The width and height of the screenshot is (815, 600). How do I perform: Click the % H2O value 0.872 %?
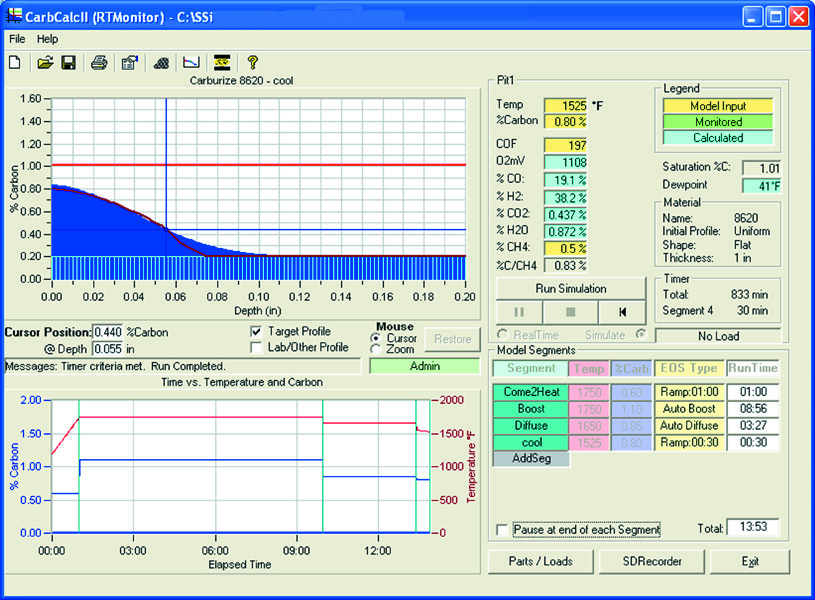pyautogui.click(x=566, y=231)
